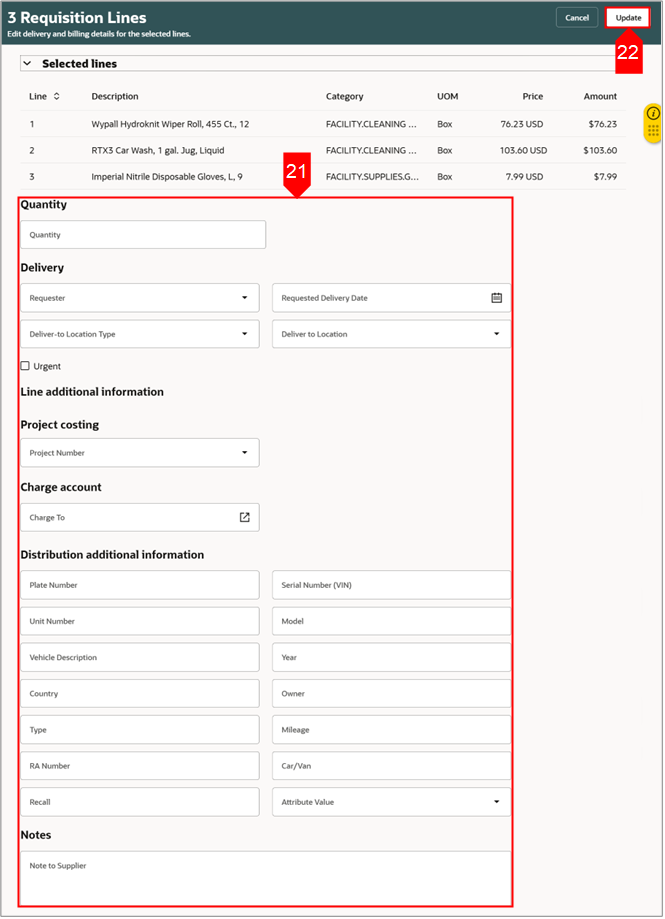Screen dimensions: 665x919
Task: Focus the Plate Number field
Action: pos(139,585)
